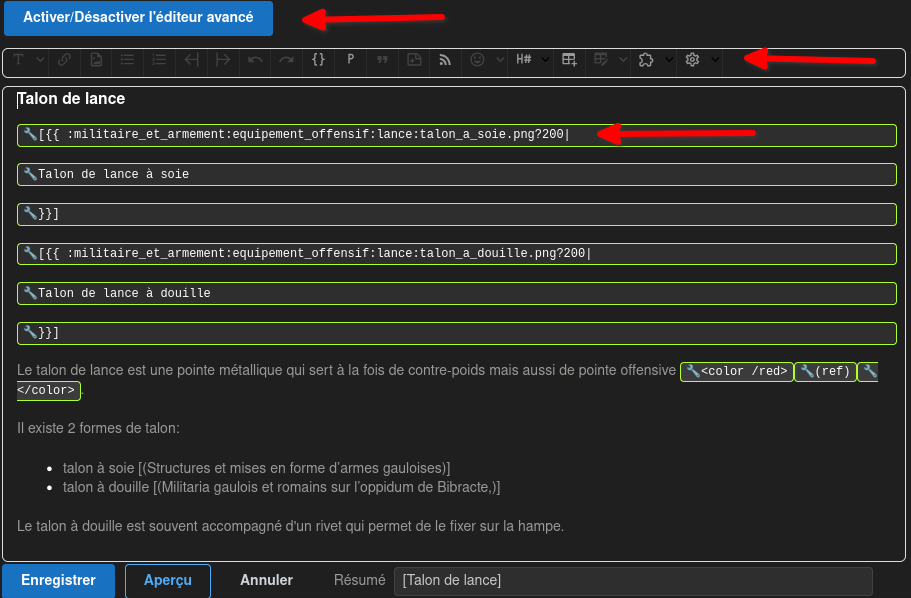Click the "Talon de lance à soie" block
911x598 pixels.
tap(457, 174)
